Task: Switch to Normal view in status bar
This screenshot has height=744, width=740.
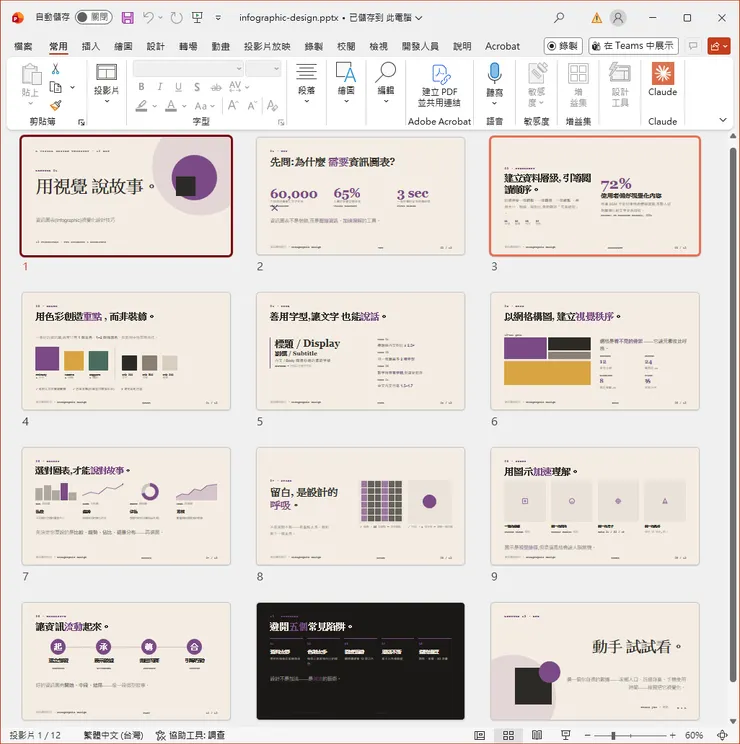Action: [481, 735]
